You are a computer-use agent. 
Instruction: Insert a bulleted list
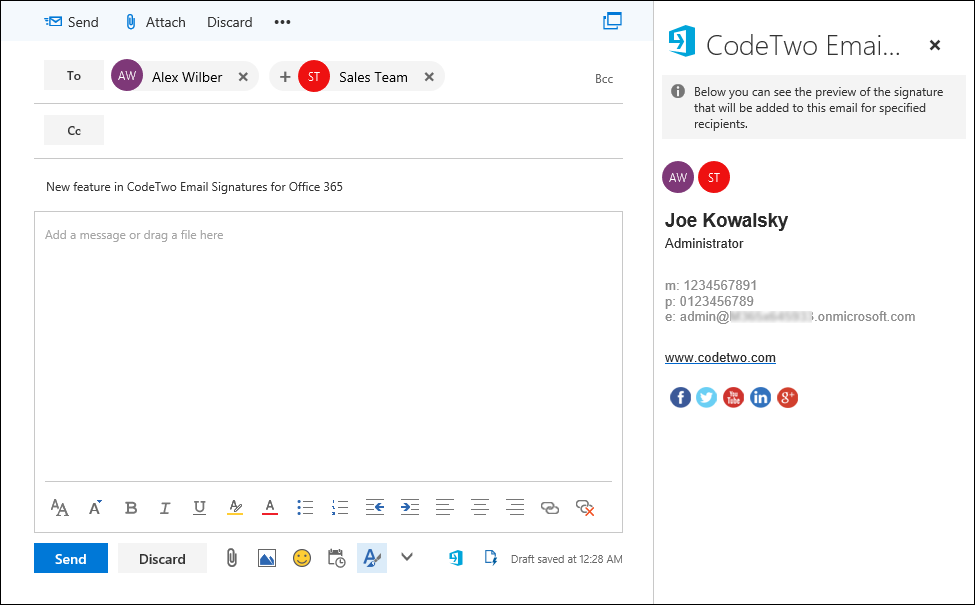305,507
